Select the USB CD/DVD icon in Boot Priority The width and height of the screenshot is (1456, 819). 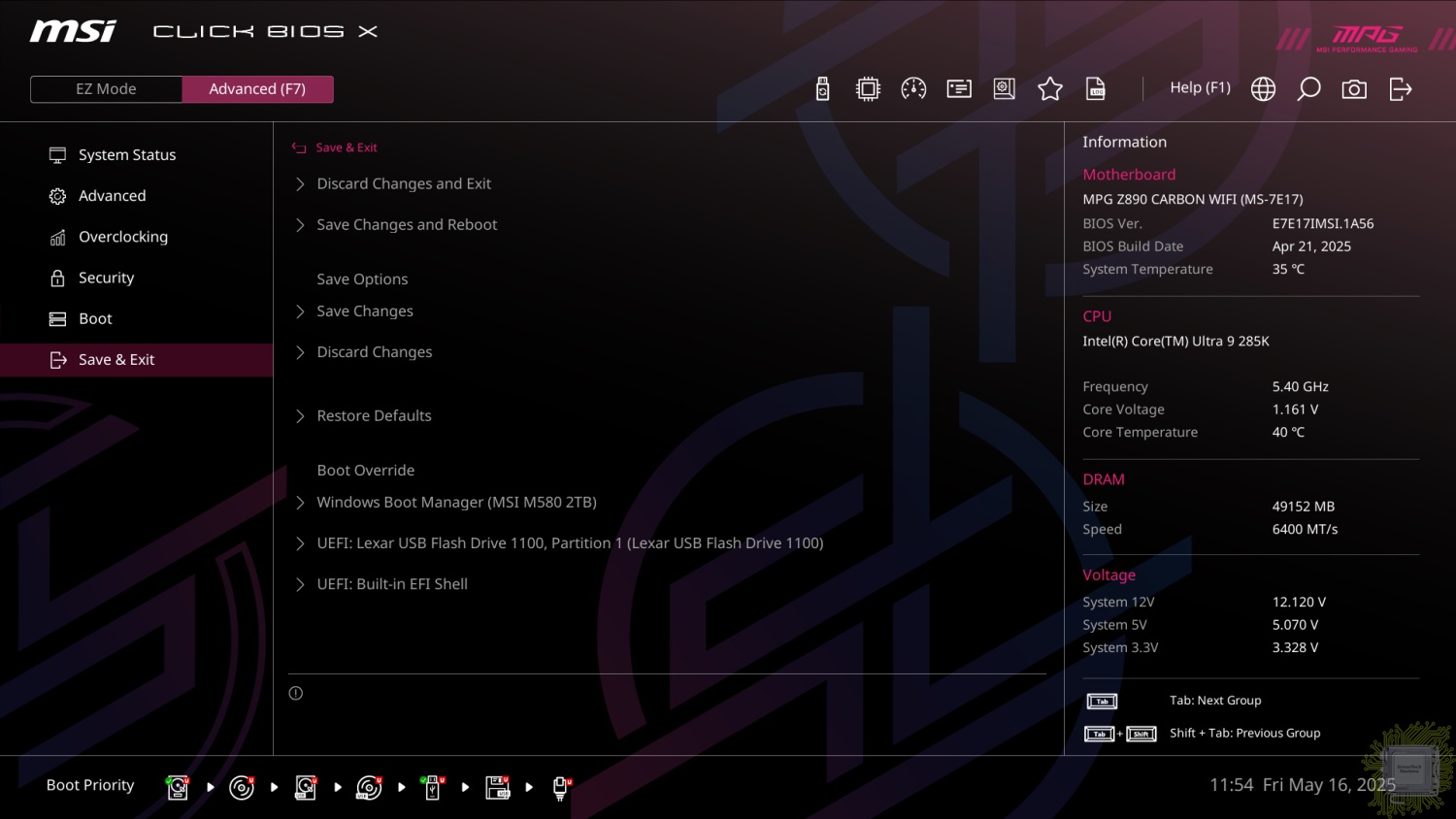(369, 787)
